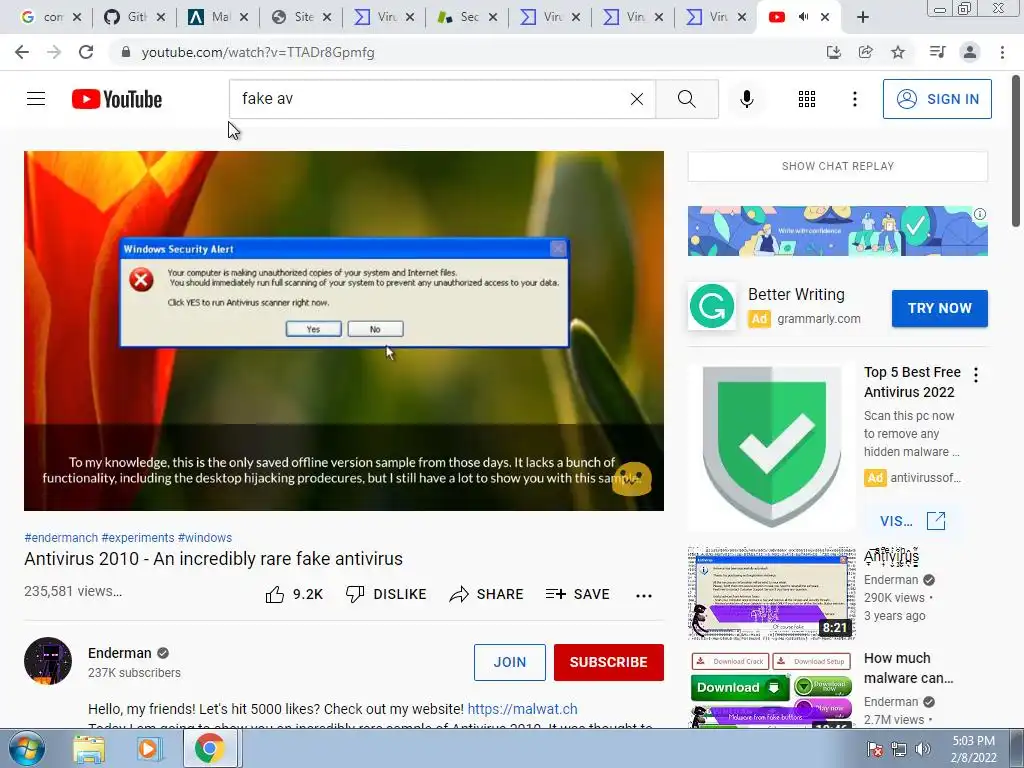Image resolution: width=1024 pixels, height=768 pixels.
Task: Open the malwat.ch link in description
Action: (x=522, y=709)
